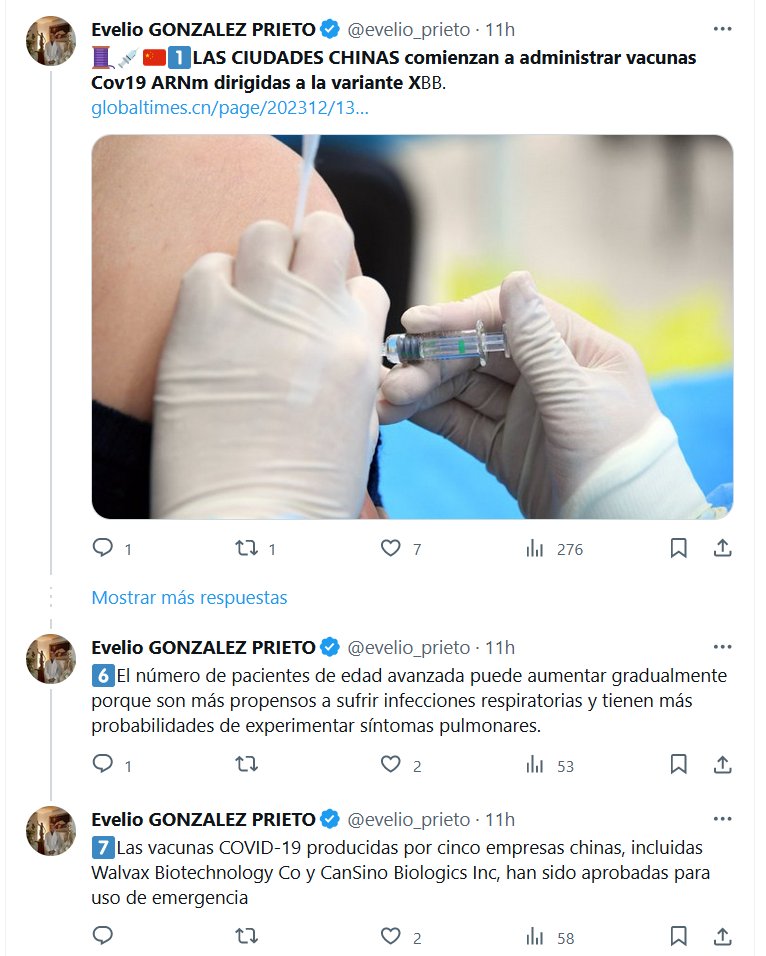
Task: Retweet the Walvax and CanSino tweet
Action: (x=246, y=937)
